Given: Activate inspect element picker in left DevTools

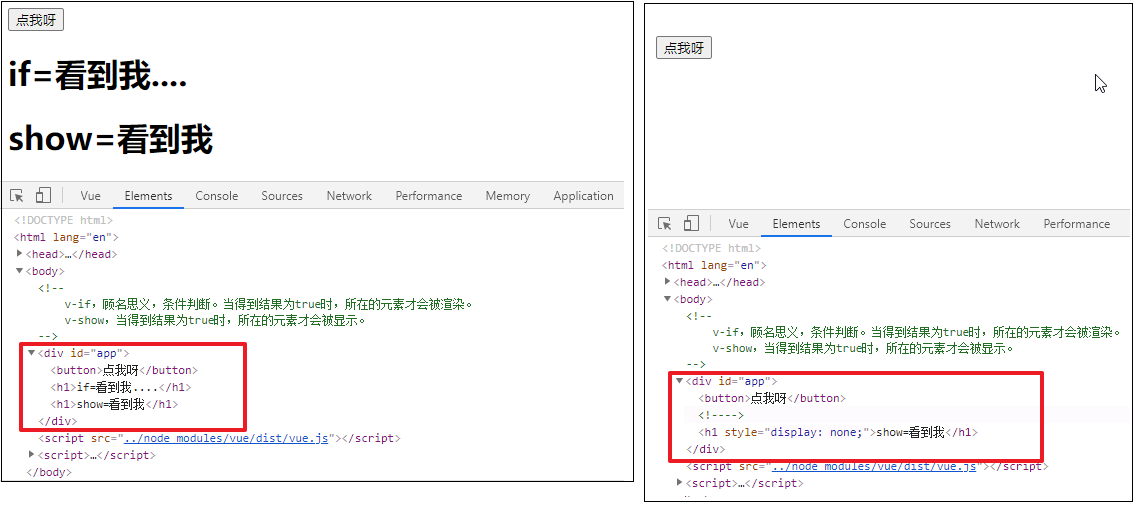Looking at the screenshot, I should coord(17,196).
